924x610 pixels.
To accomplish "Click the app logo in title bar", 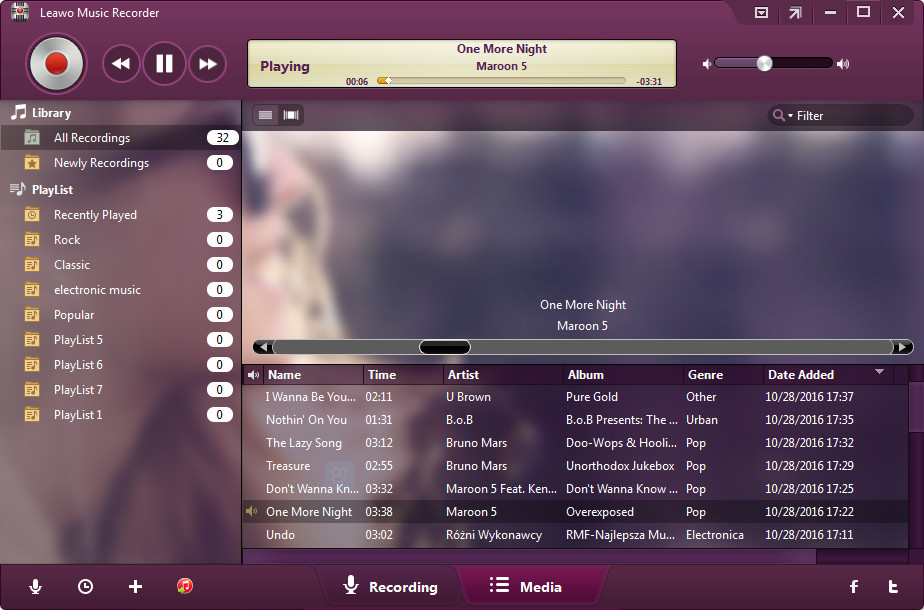I will pos(19,12).
